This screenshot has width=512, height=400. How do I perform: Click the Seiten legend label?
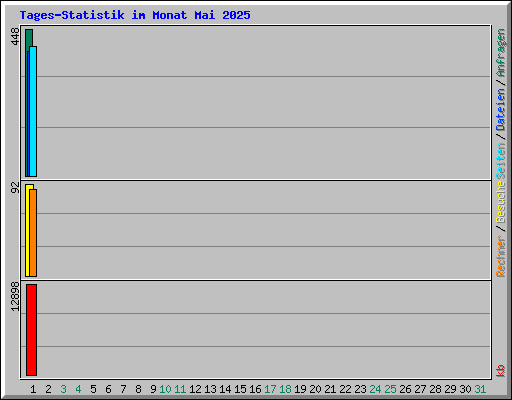pos(500,161)
